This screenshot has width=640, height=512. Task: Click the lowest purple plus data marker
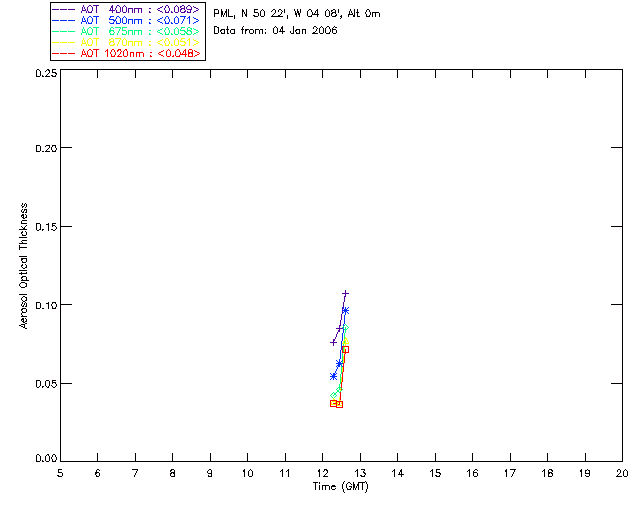333,342
